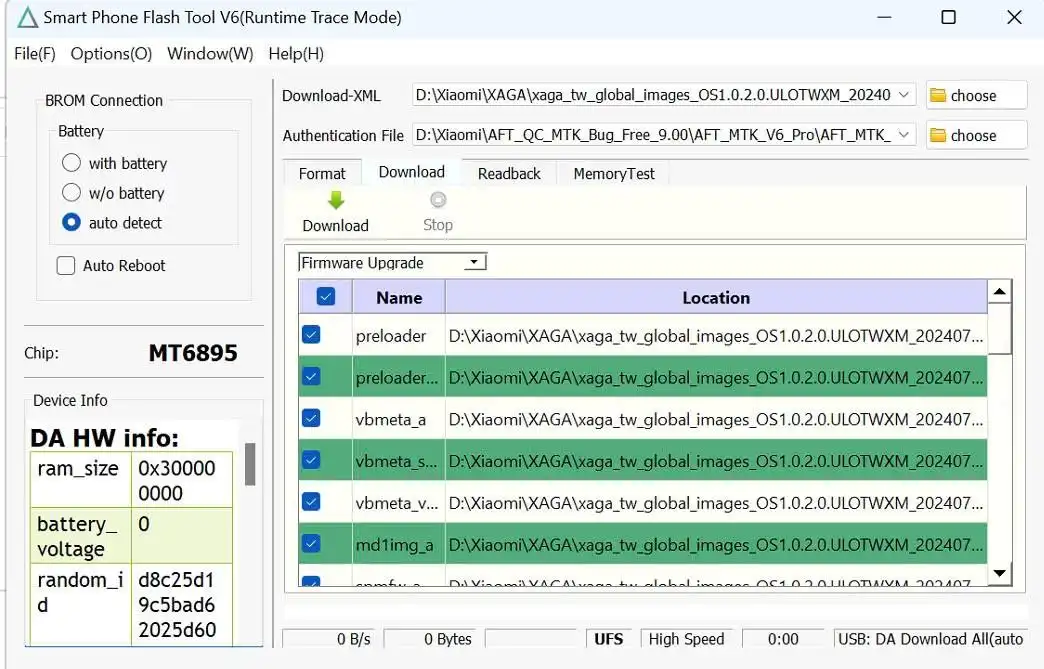Toggle the select-all checkbox in table header
This screenshot has height=669, width=1044.
click(x=326, y=296)
